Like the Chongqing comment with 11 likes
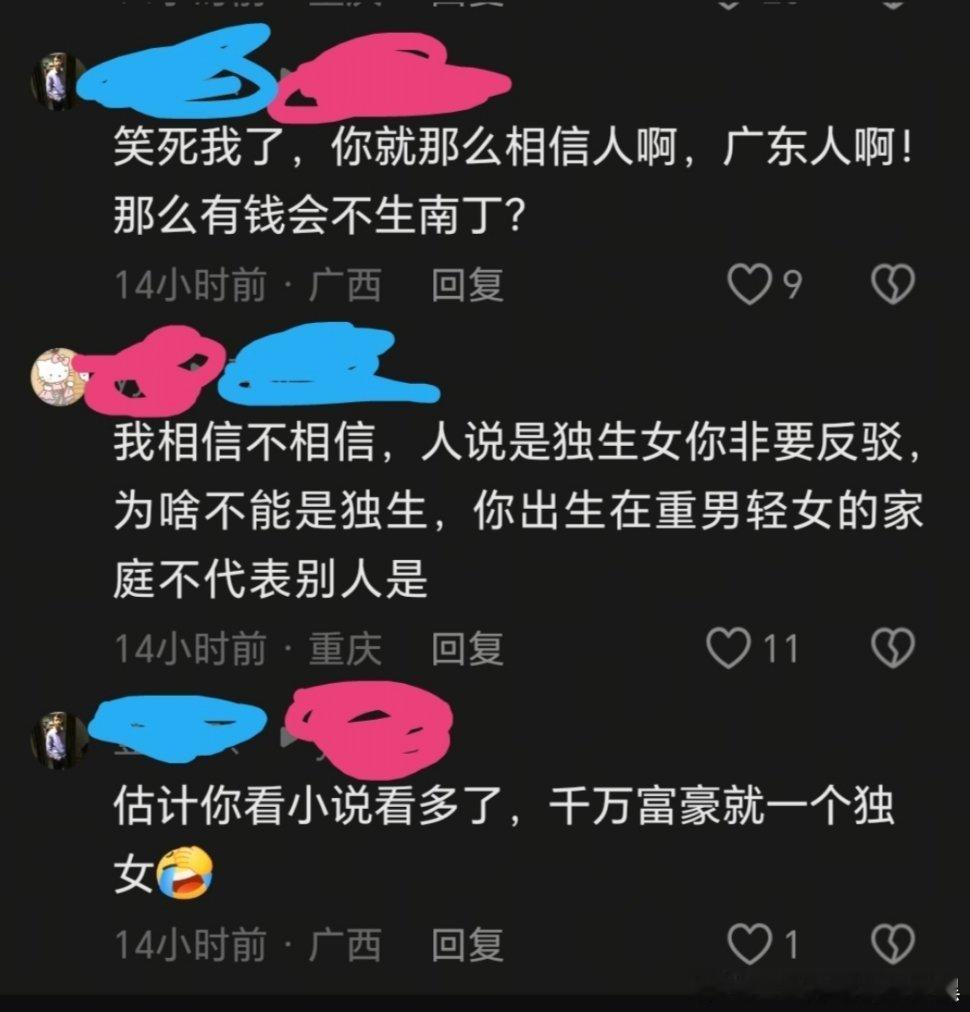This screenshot has height=1012, width=970. click(x=729, y=647)
